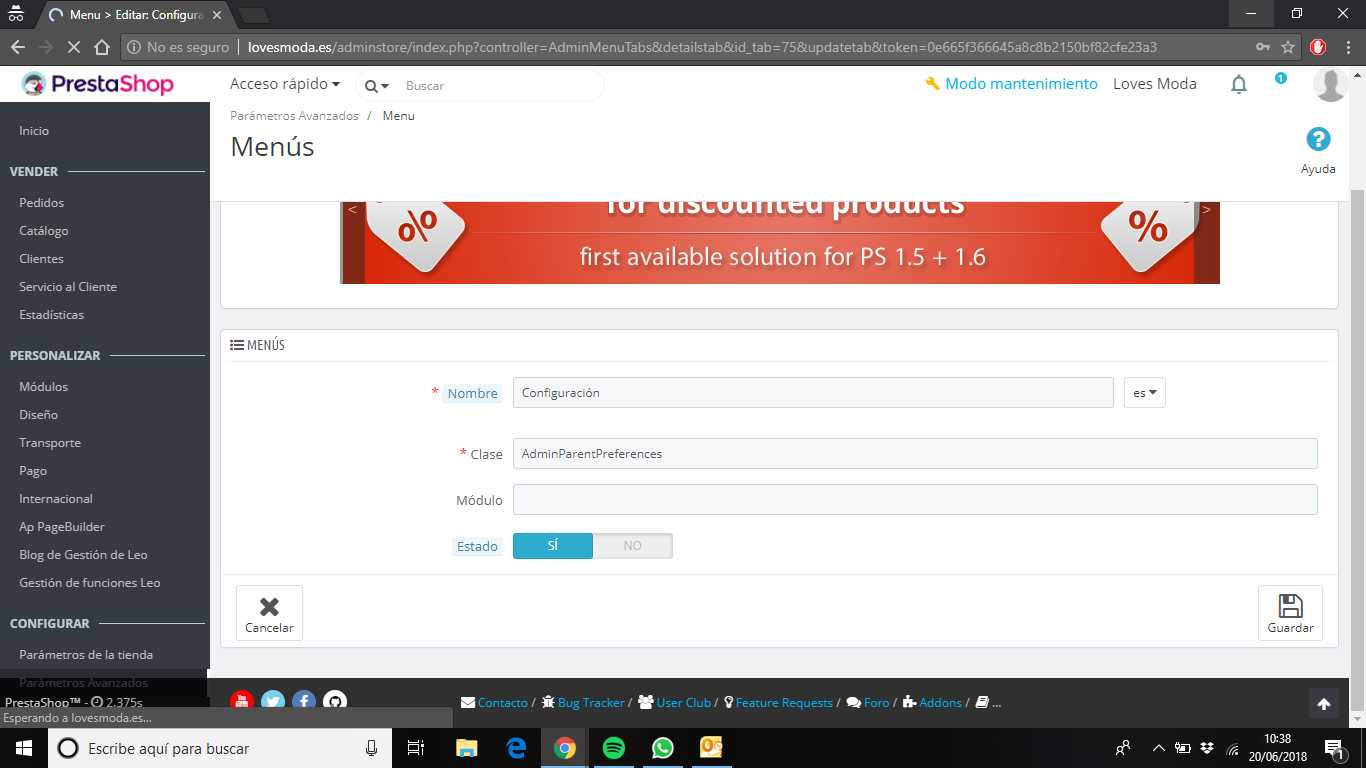Click the red browser extension icon
The height and width of the screenshot is (768, 1366).
pos(1319,47)
